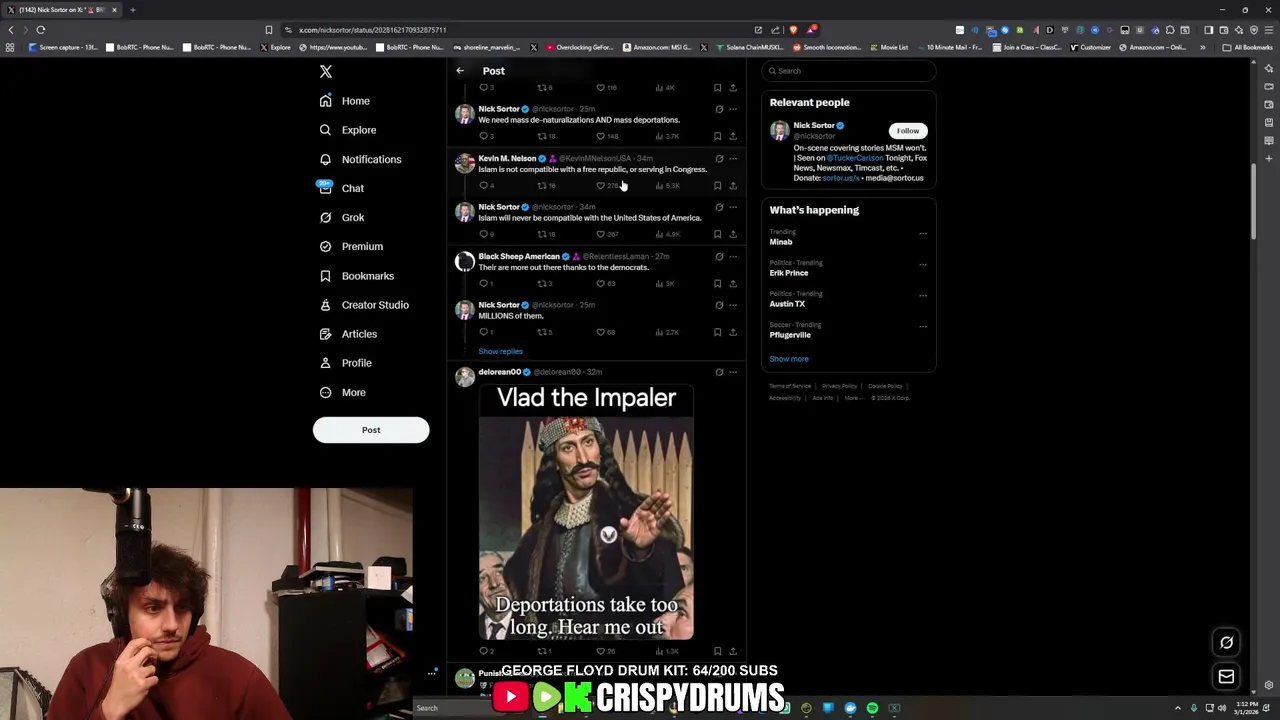Bookmark "MILLIONS of them." reply
The height and width of the screenshot is (720, 1280).
tap(717, 333)
